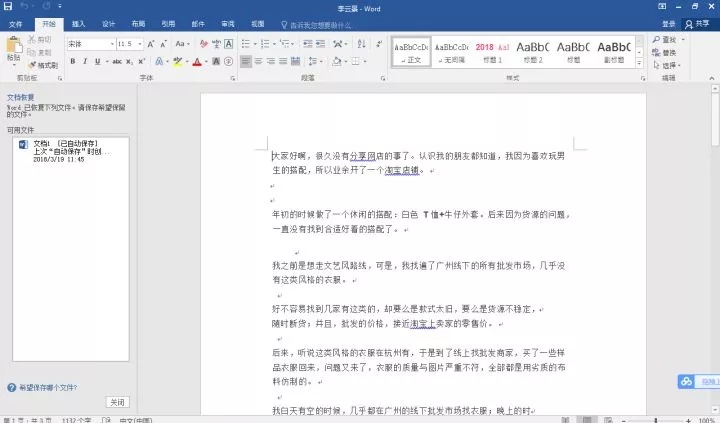This screenshot has width=720, height=423.
Task: Click the Shrink Font icon
Action: 163,44
